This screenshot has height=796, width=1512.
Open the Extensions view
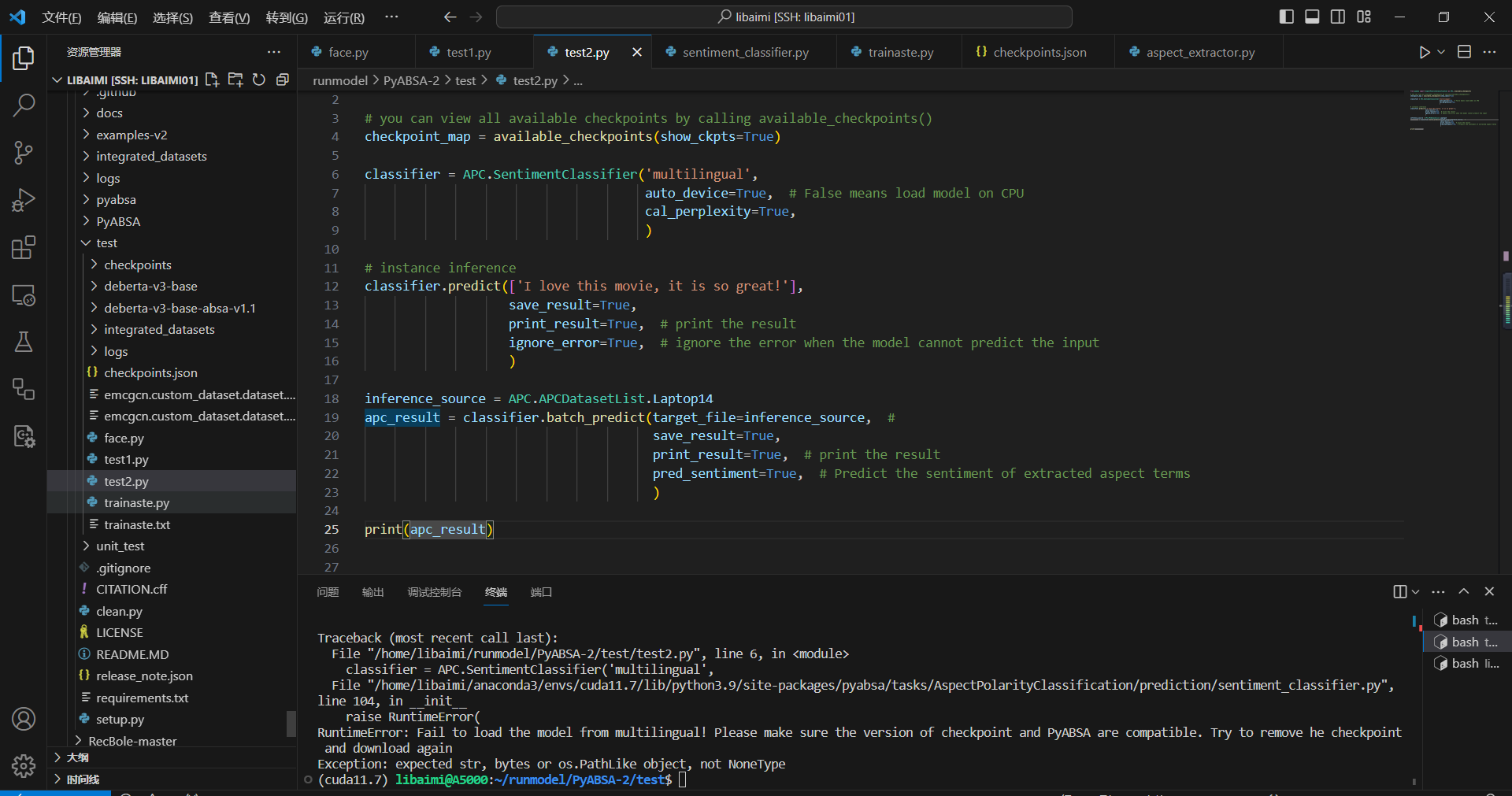[24, 247]
